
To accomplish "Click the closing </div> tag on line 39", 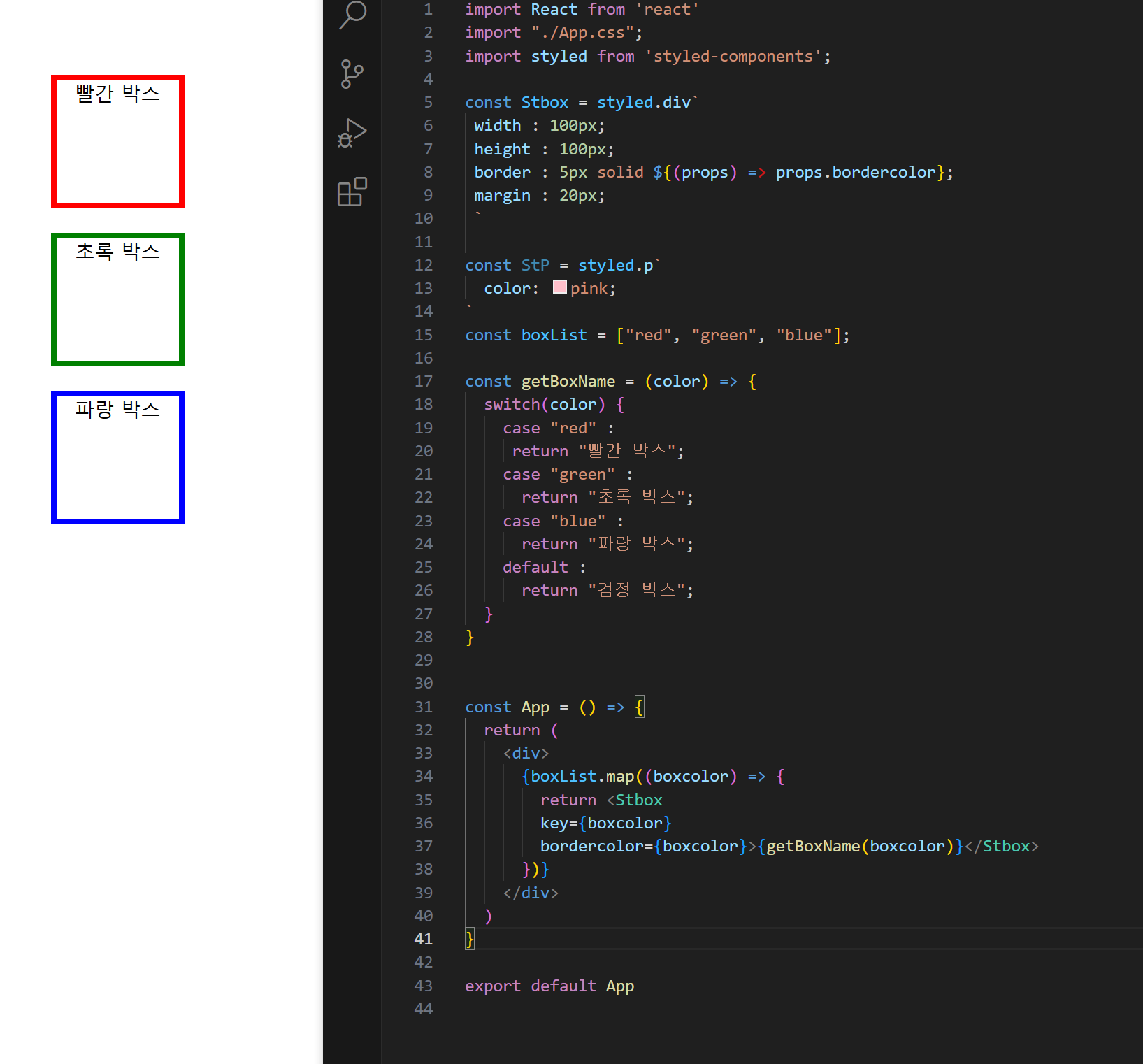I will [530, 893].
